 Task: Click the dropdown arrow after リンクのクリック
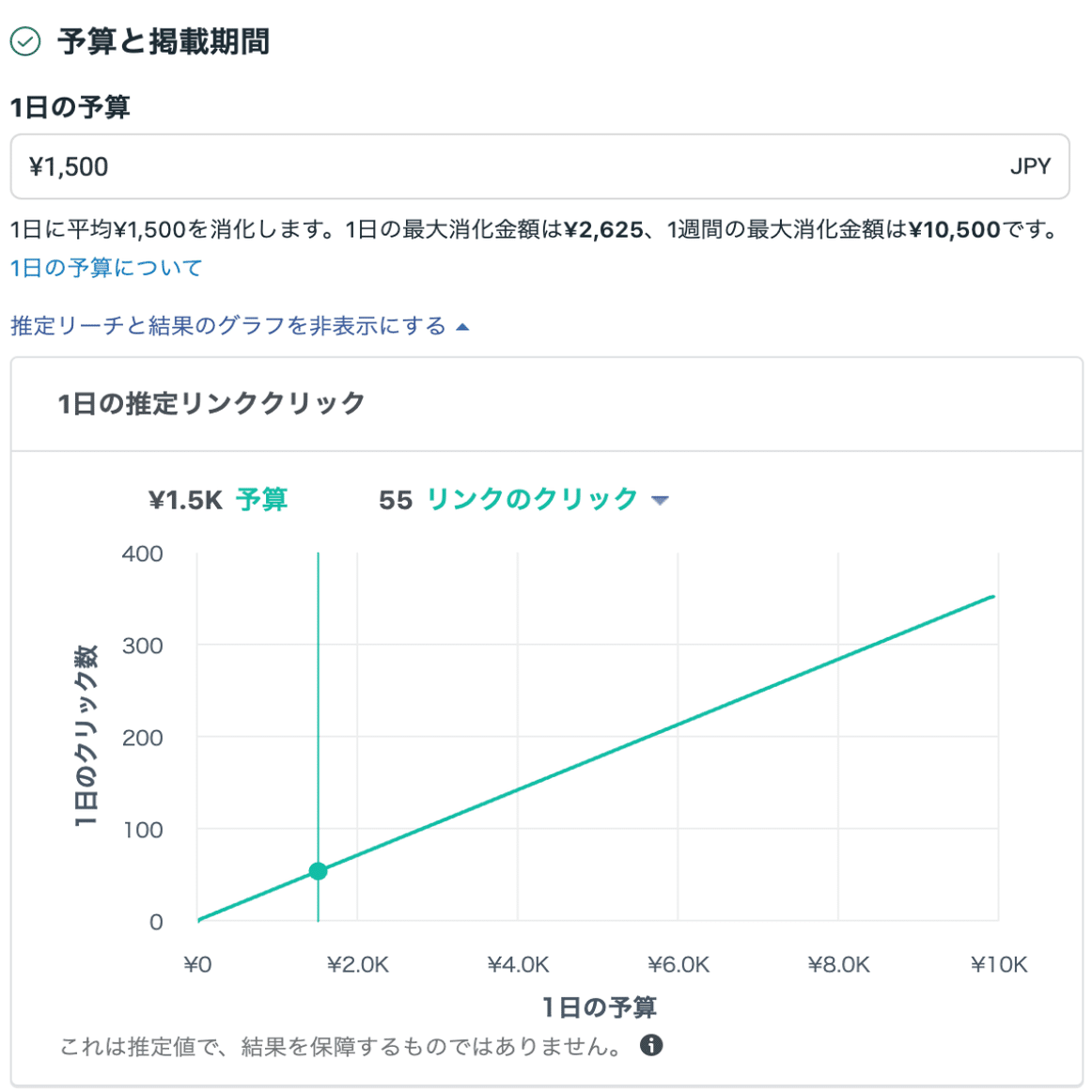pos(660,500)
